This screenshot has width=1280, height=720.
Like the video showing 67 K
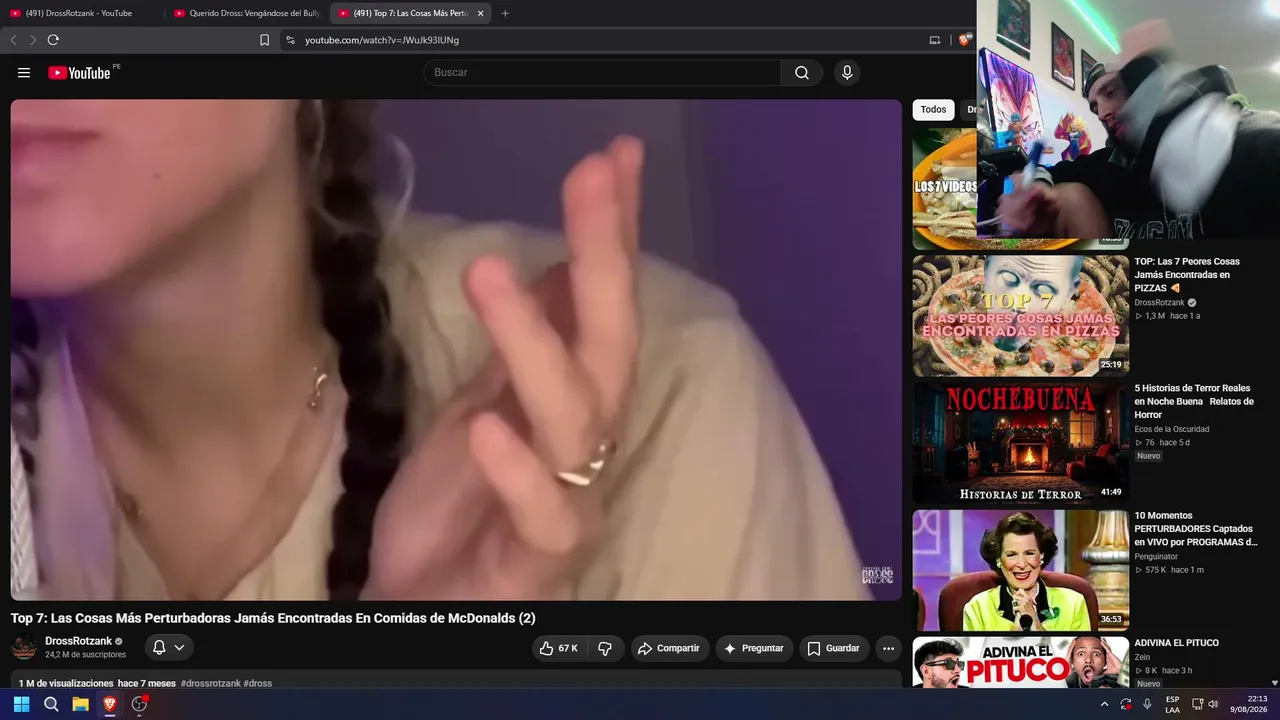point(559,648)
